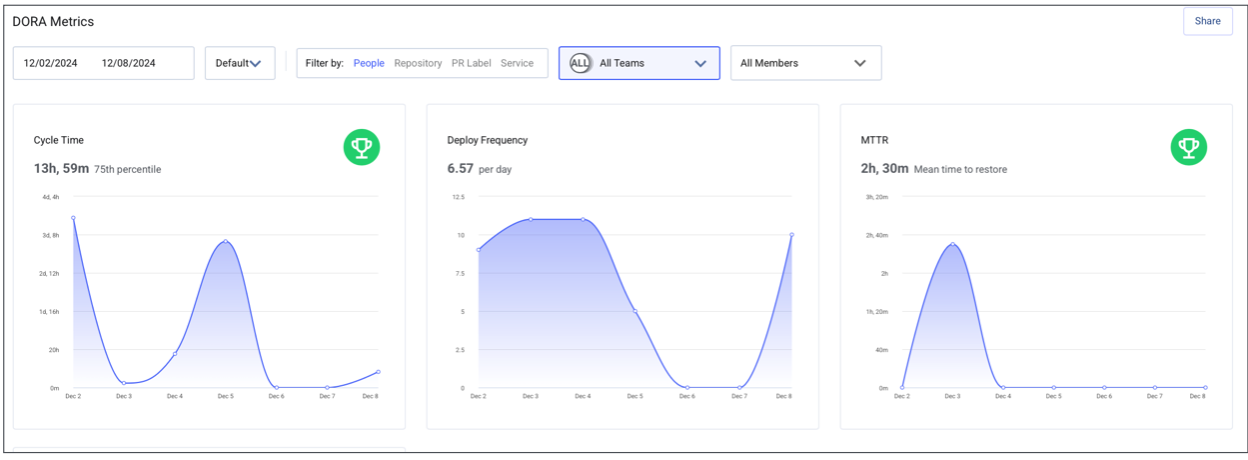
Task: Click the Cycle Time trophy badge
Action: click(x=362, y=148)
